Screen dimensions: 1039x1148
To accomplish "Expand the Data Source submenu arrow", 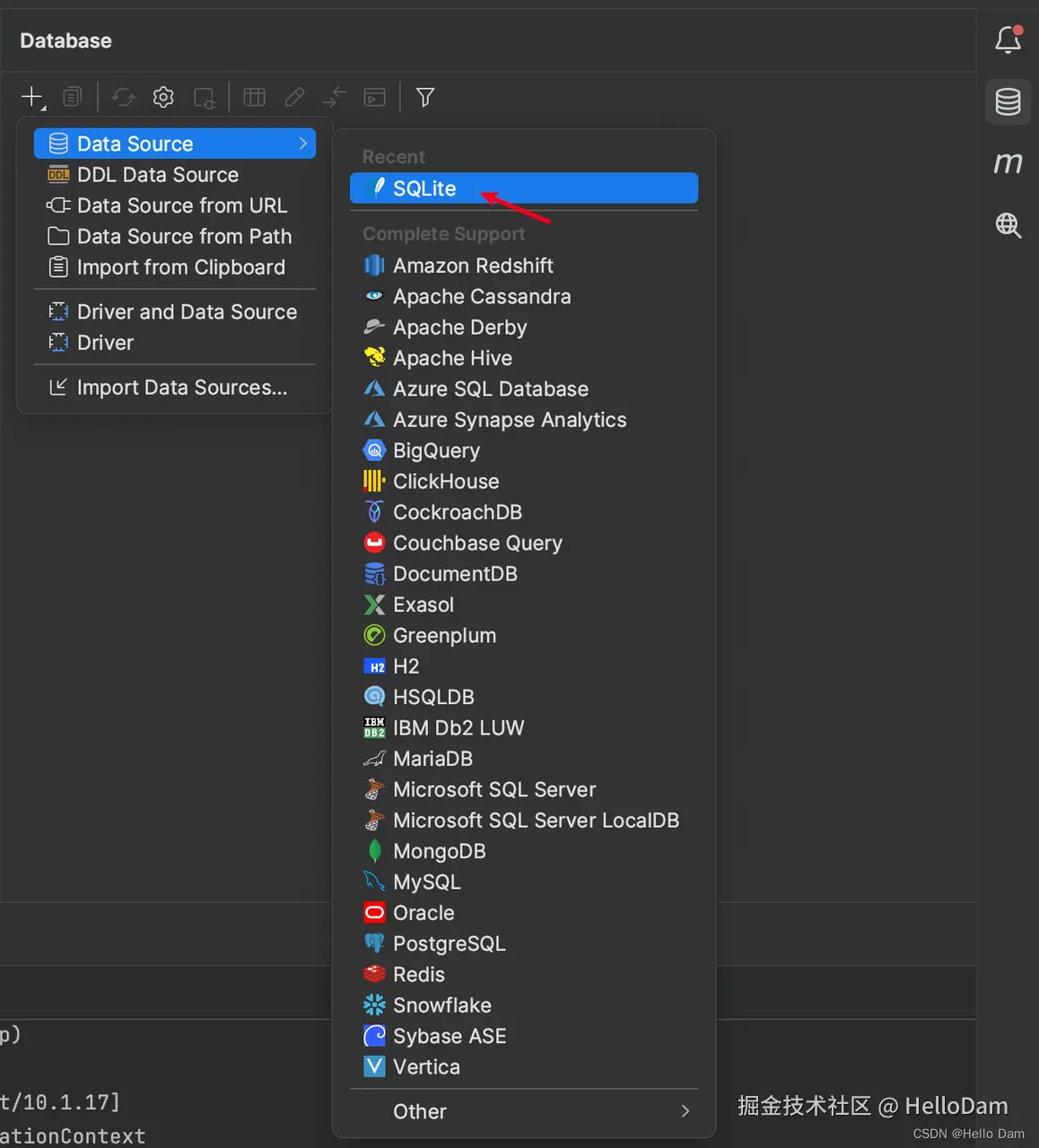I will (302, 143).
